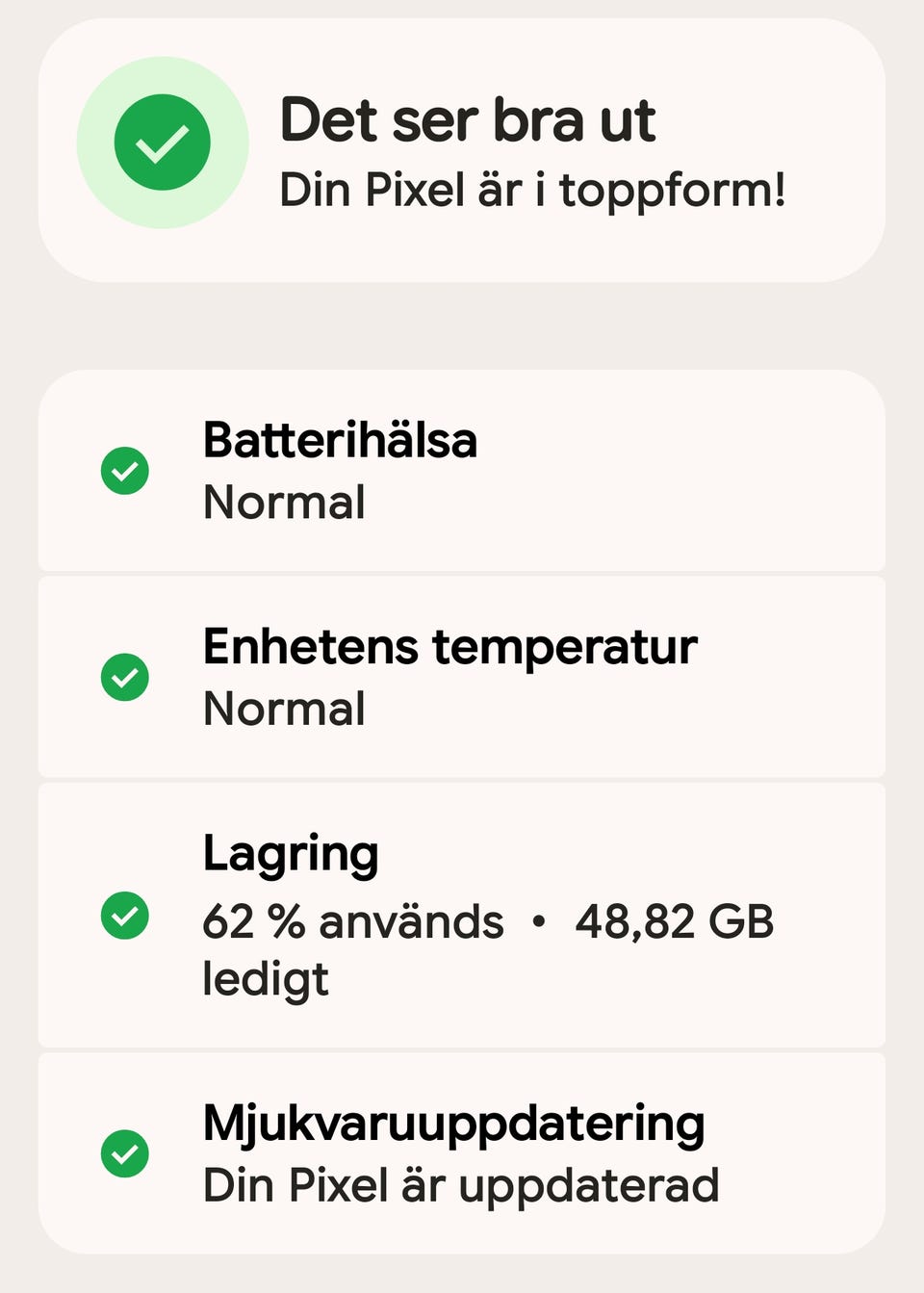Image resolution: width=924 pixels, height=1293 pixels.
Task: Click the "ledigt" storage label
Action: click(x=266, y=980)
